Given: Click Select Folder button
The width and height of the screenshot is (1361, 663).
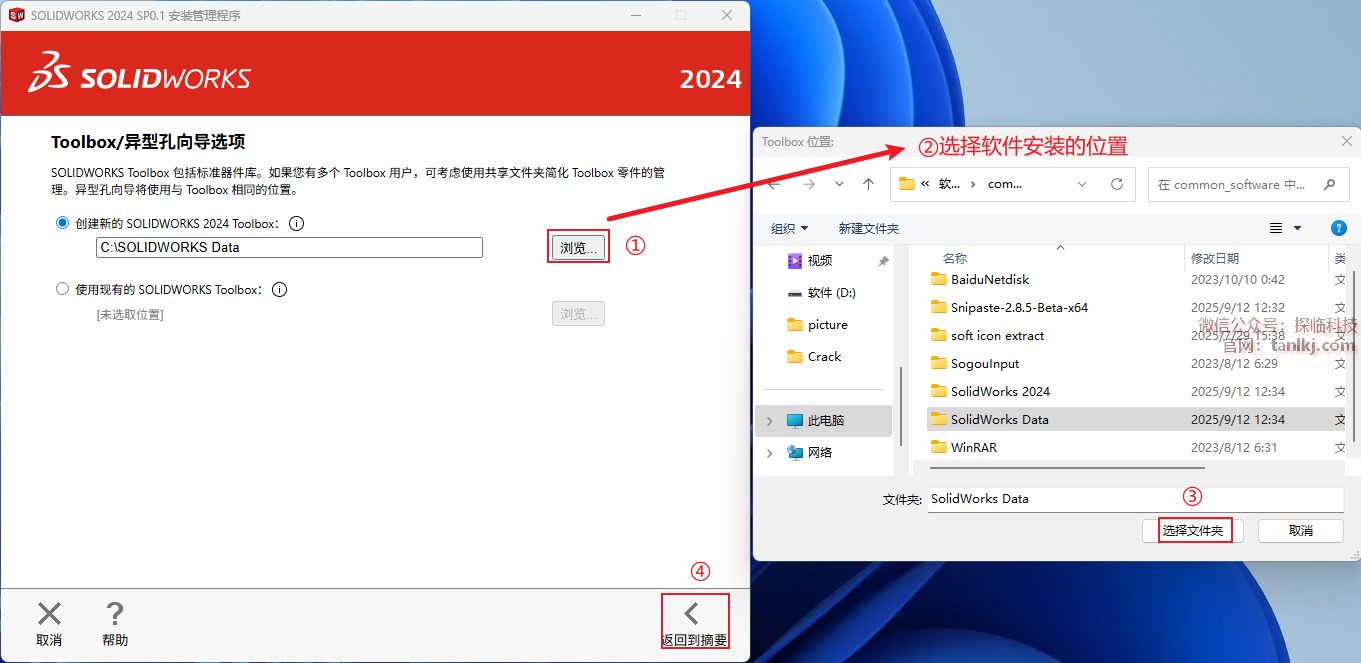Looking at the screenshot, I should click(x=1193, y=531).
